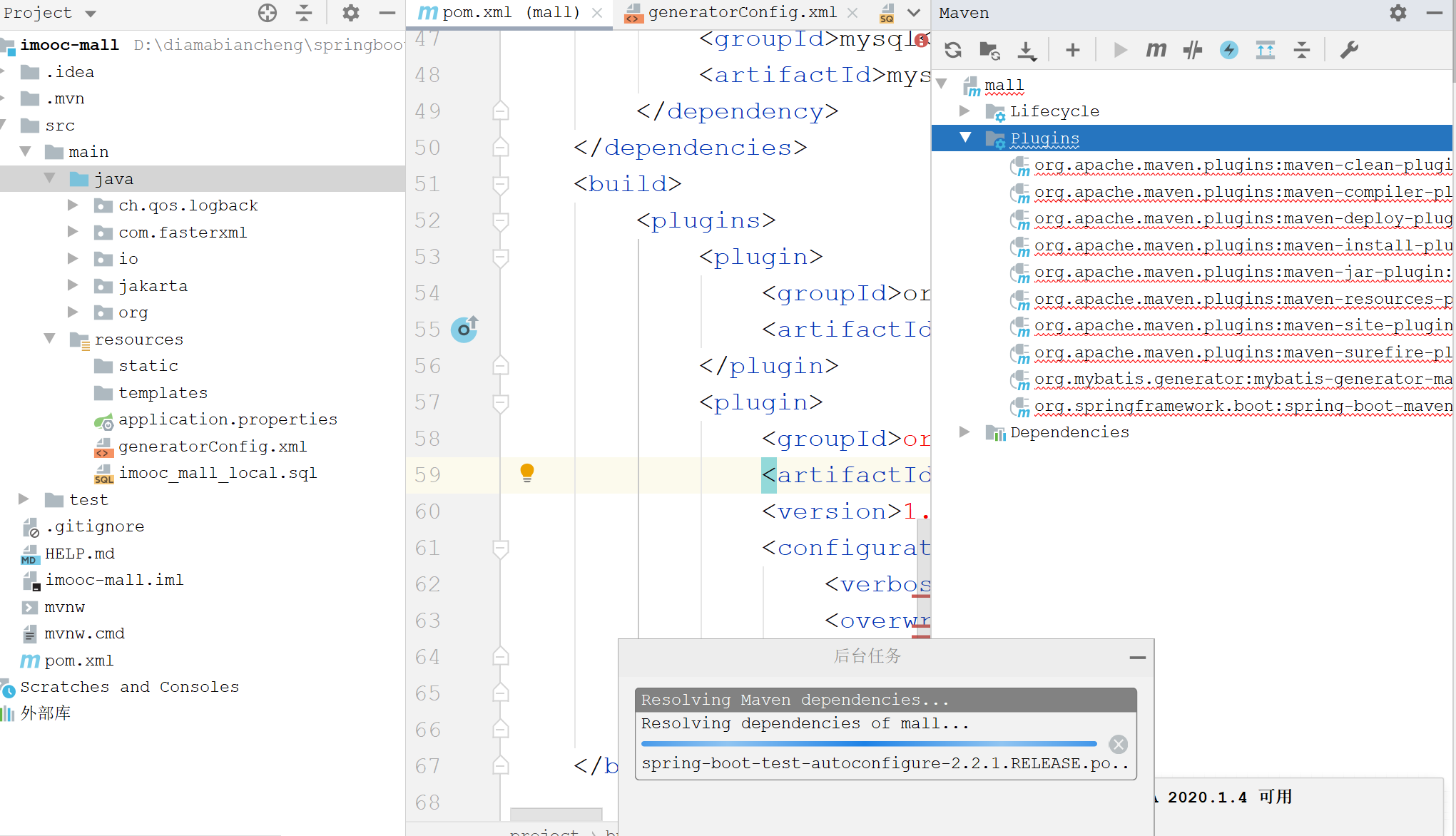Viewport: 1456px width, 836px height.
Task: Fold configuration tag on line 61
Action: pyautogui.click(x=500, y=548)
